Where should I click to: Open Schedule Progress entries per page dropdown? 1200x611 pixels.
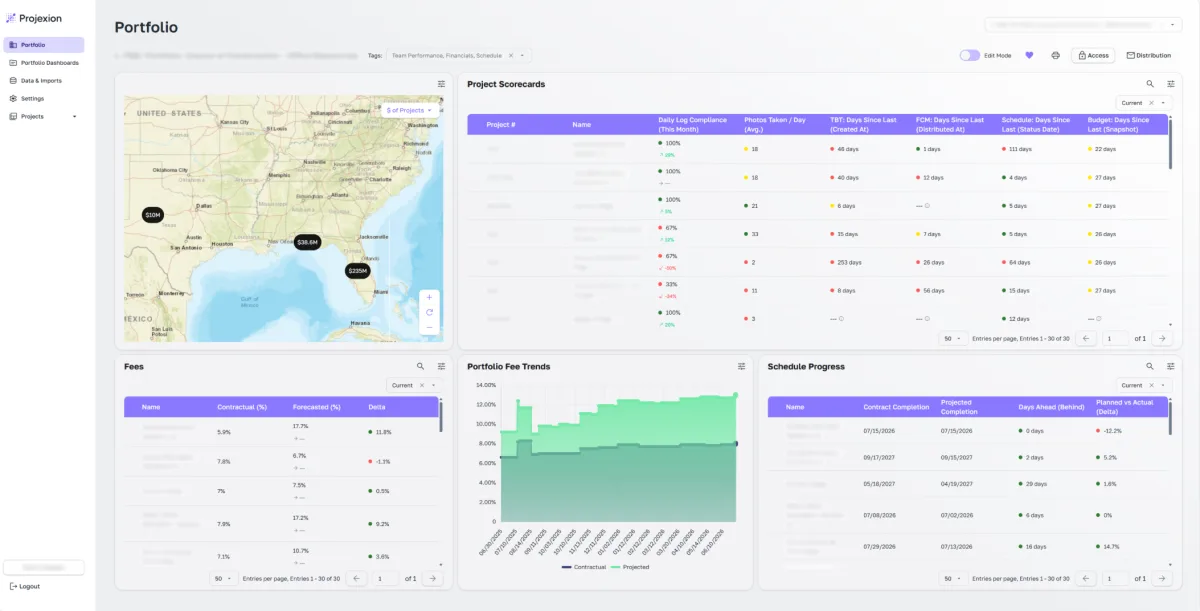tap(953, 578)
